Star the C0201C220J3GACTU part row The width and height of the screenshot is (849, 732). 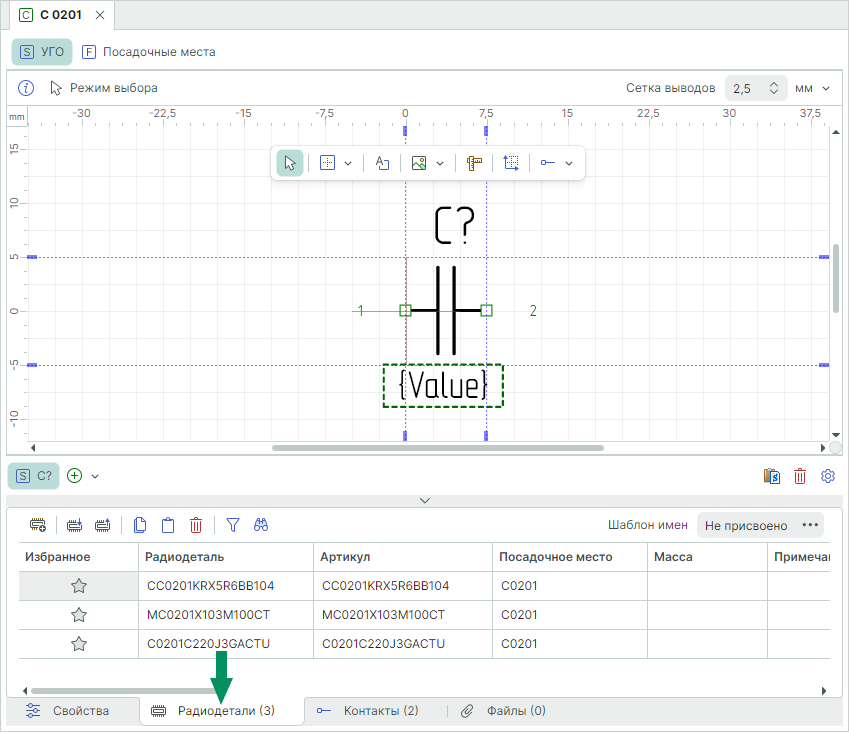pos(79,644)
